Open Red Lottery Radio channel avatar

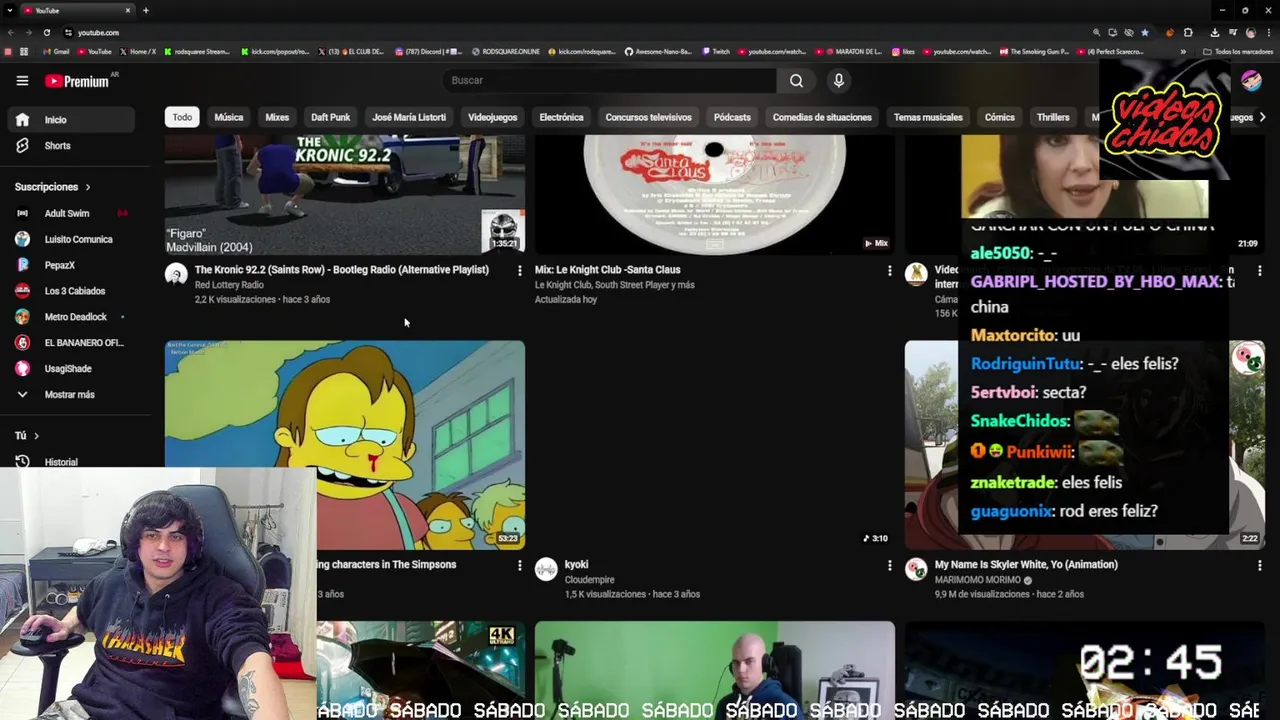(x=176, y=275)
